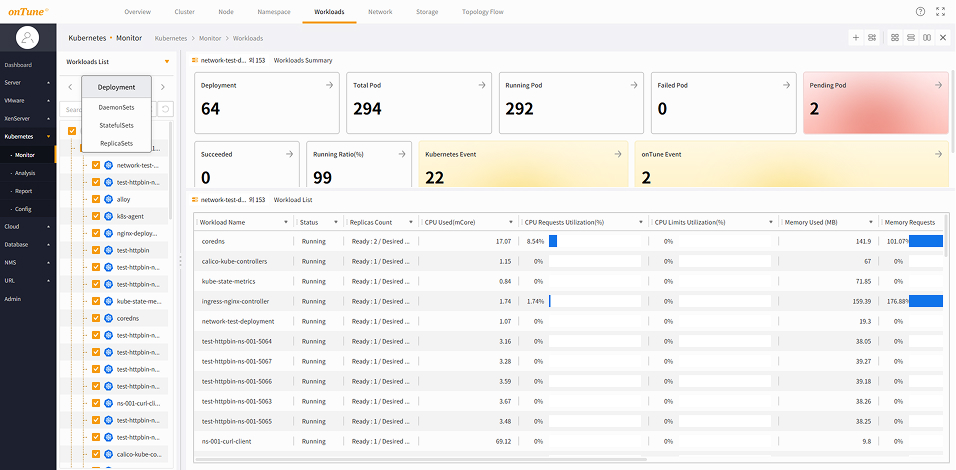956x470 pixels.
Task: Open Status column filter dropdown
Action: coord(335,223)
